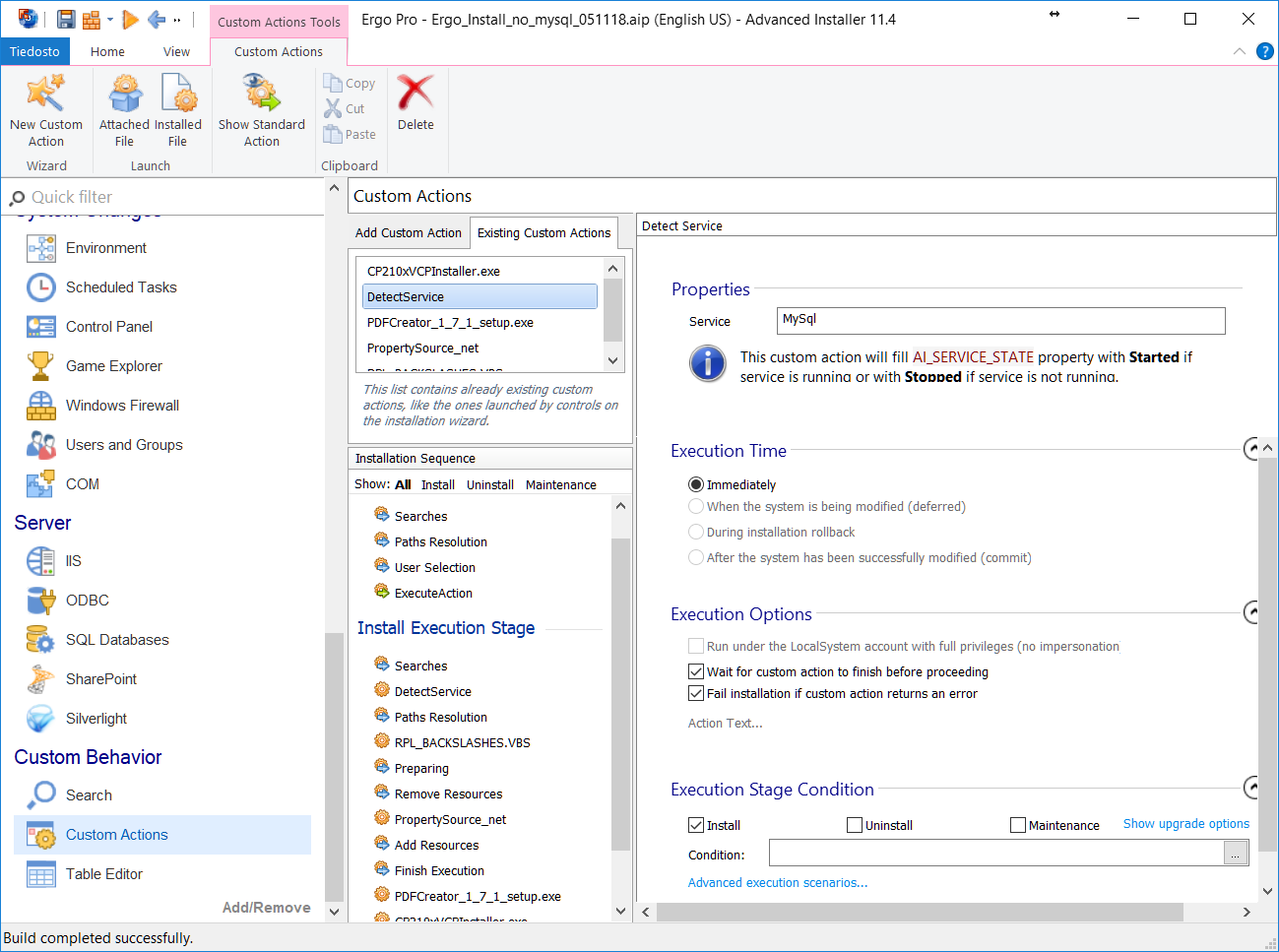Select Existing Custom Actions tab
Screen dimensions: 1279x952
pyautogui.click(x=544, y=232)
